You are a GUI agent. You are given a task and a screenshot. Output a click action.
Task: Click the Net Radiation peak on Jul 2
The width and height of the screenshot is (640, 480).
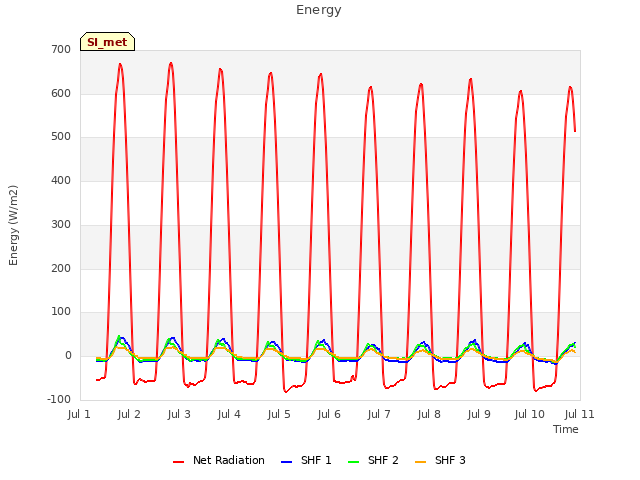[120, 64]
